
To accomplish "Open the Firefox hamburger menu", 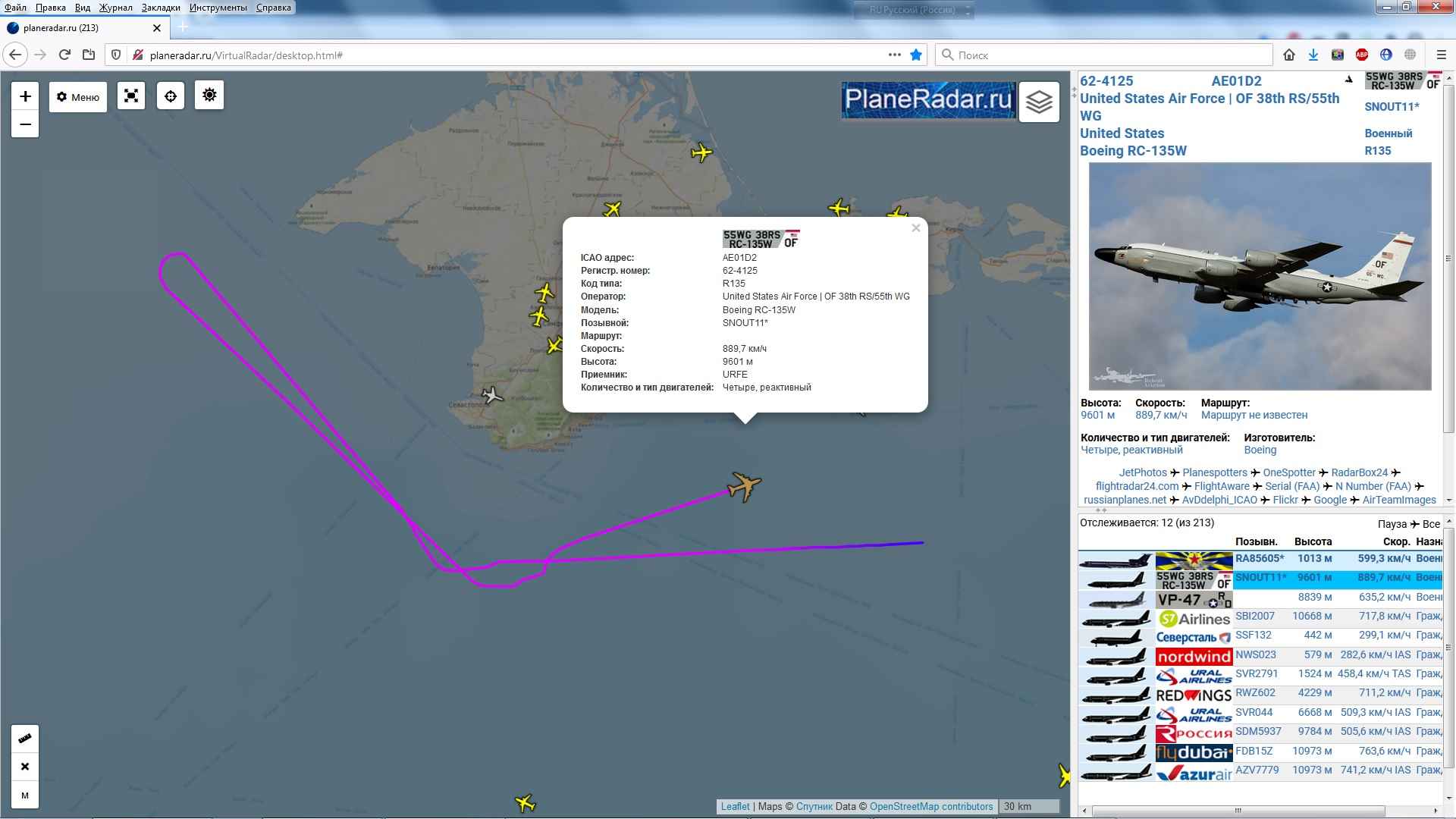I will tap(1442, 55).
